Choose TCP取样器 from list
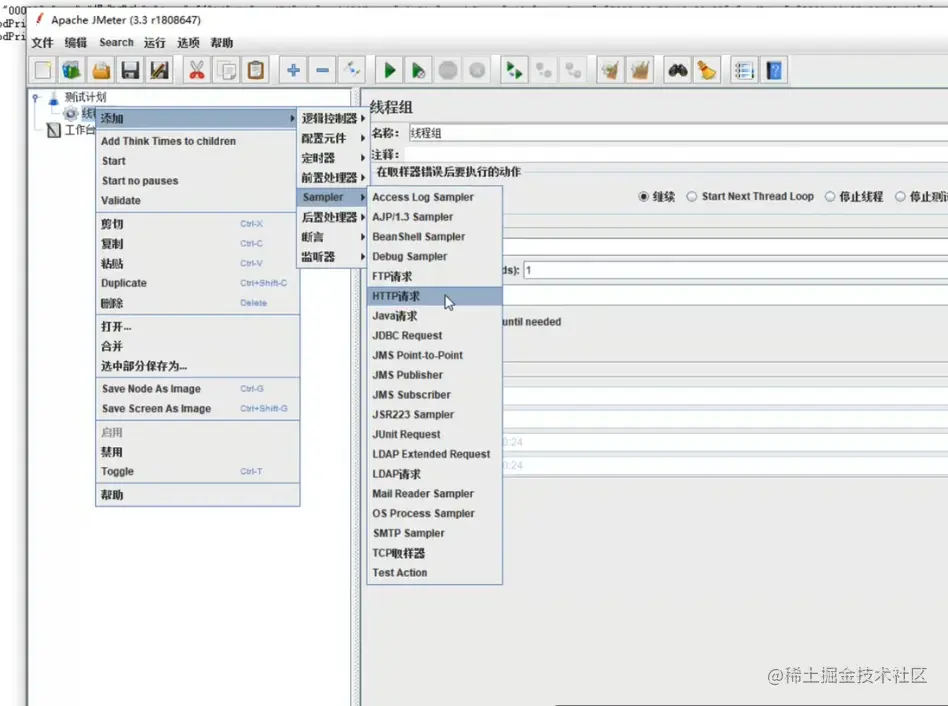 click(435, 553)
